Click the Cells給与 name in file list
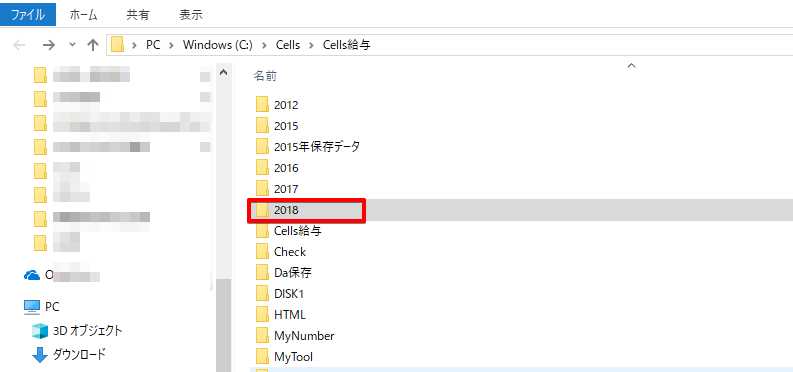The image size is (793, 372). pos(298,230)
